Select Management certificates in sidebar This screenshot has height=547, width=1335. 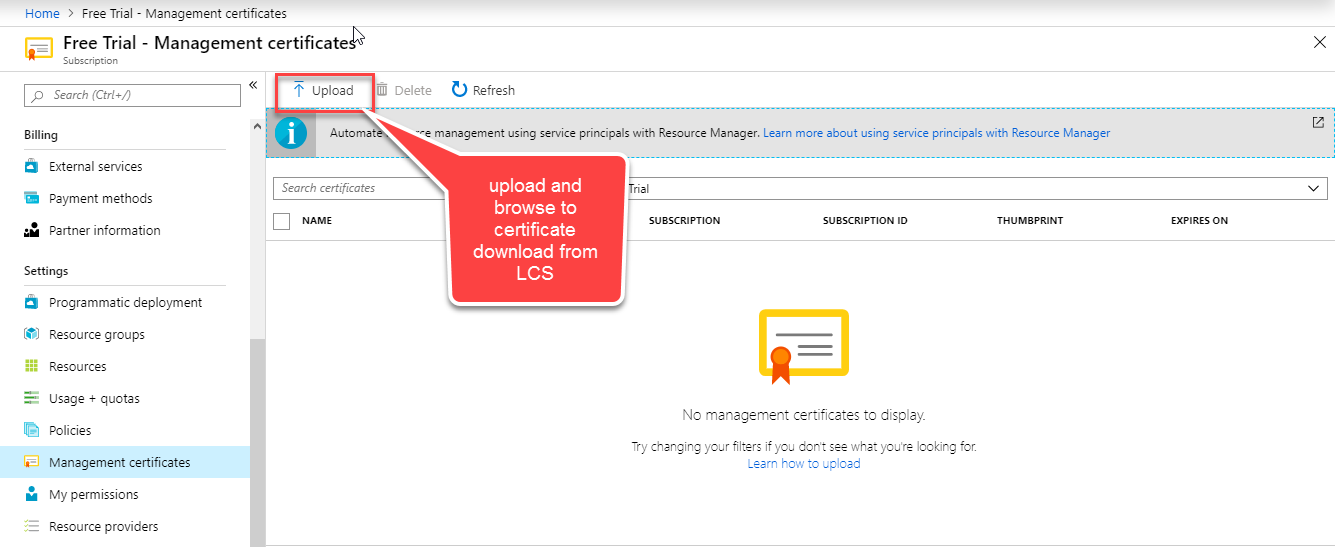pos(125,462)
